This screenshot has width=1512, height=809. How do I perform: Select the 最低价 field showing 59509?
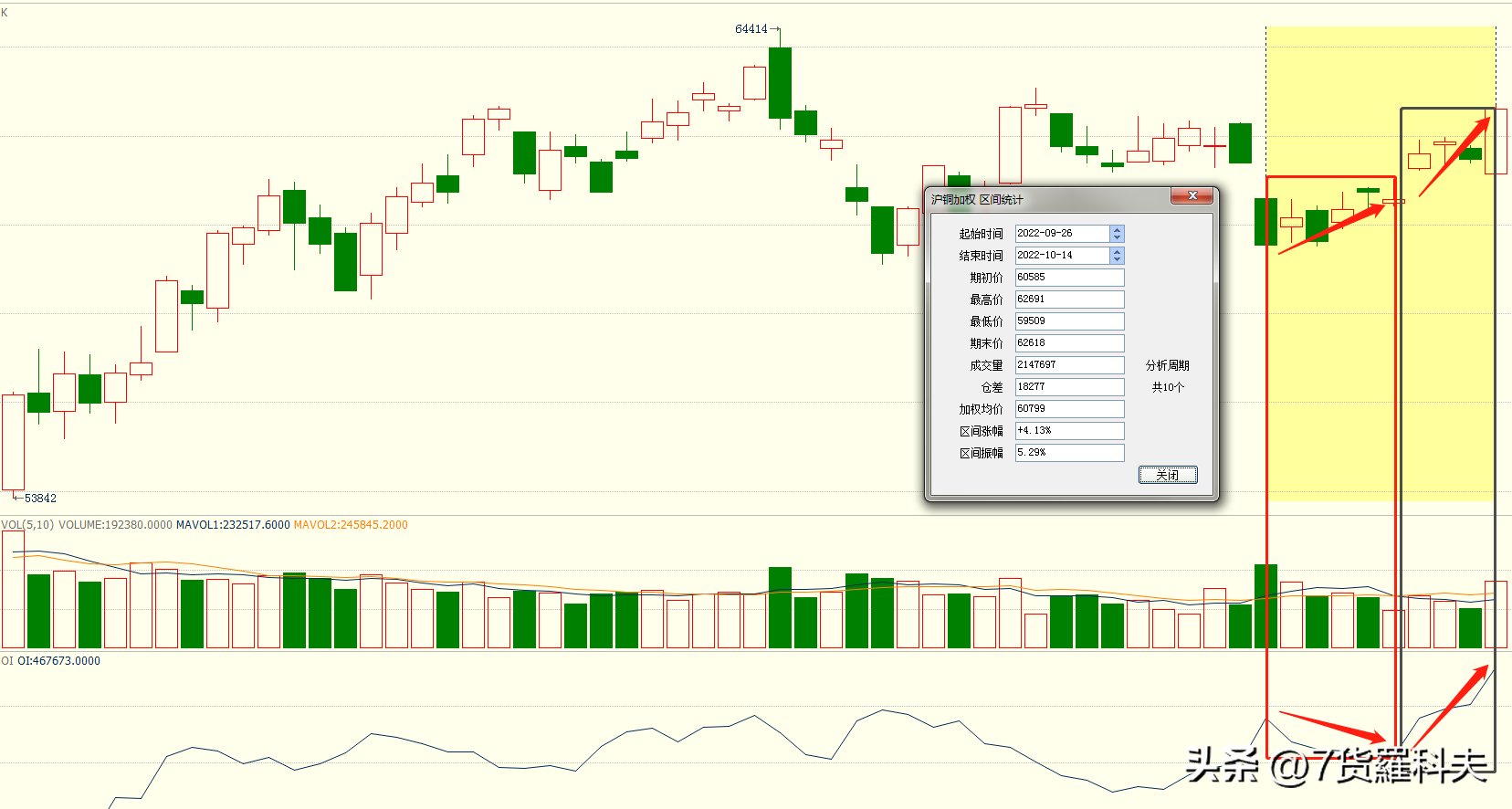point(1070,321)
